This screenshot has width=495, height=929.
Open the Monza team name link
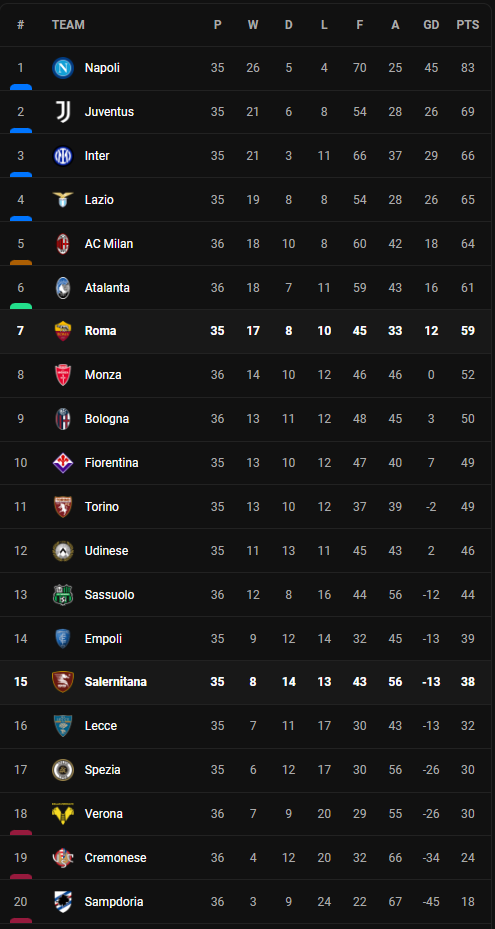tap(103, 375)
